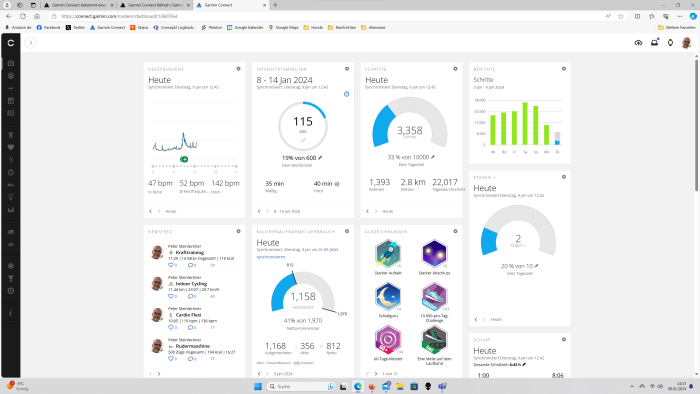Like the Cardio Flexi activity
The height and width of the screenshot is (394, 700).
coord(171,328)
